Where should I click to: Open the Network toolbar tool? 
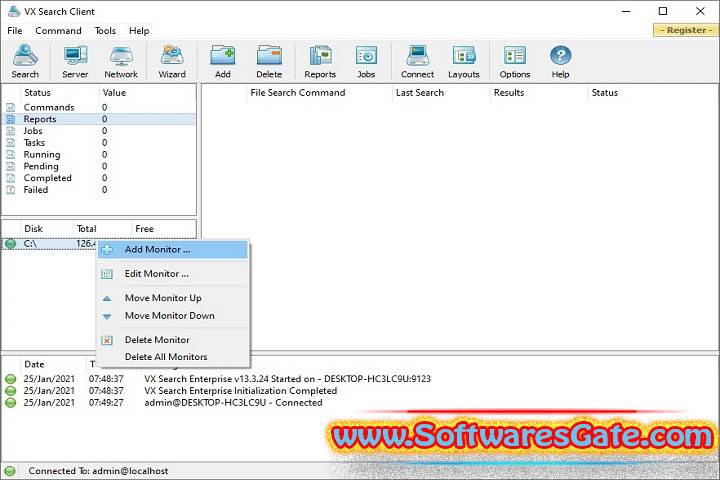coord(121,61)
